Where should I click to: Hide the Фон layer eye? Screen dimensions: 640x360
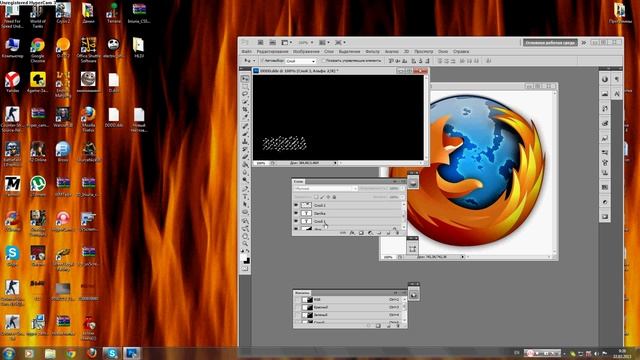click(296, 228)
